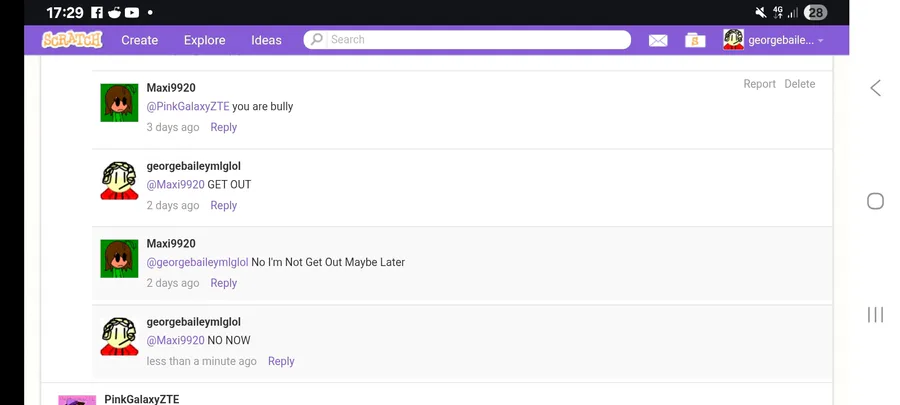Click the Scratch logo

click(72, 40)
